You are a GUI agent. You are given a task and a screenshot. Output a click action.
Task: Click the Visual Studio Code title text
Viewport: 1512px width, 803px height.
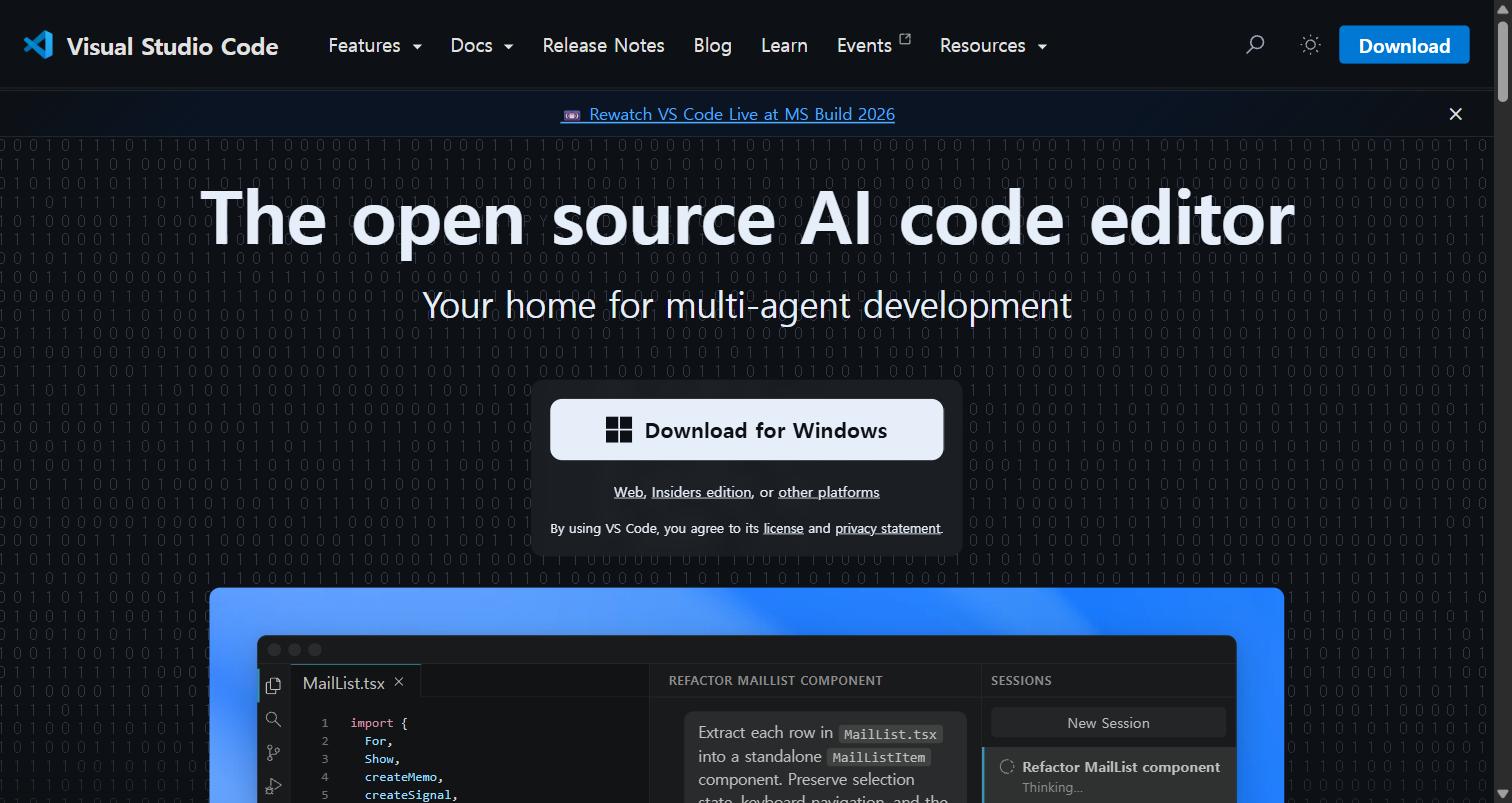pos(172,46)
